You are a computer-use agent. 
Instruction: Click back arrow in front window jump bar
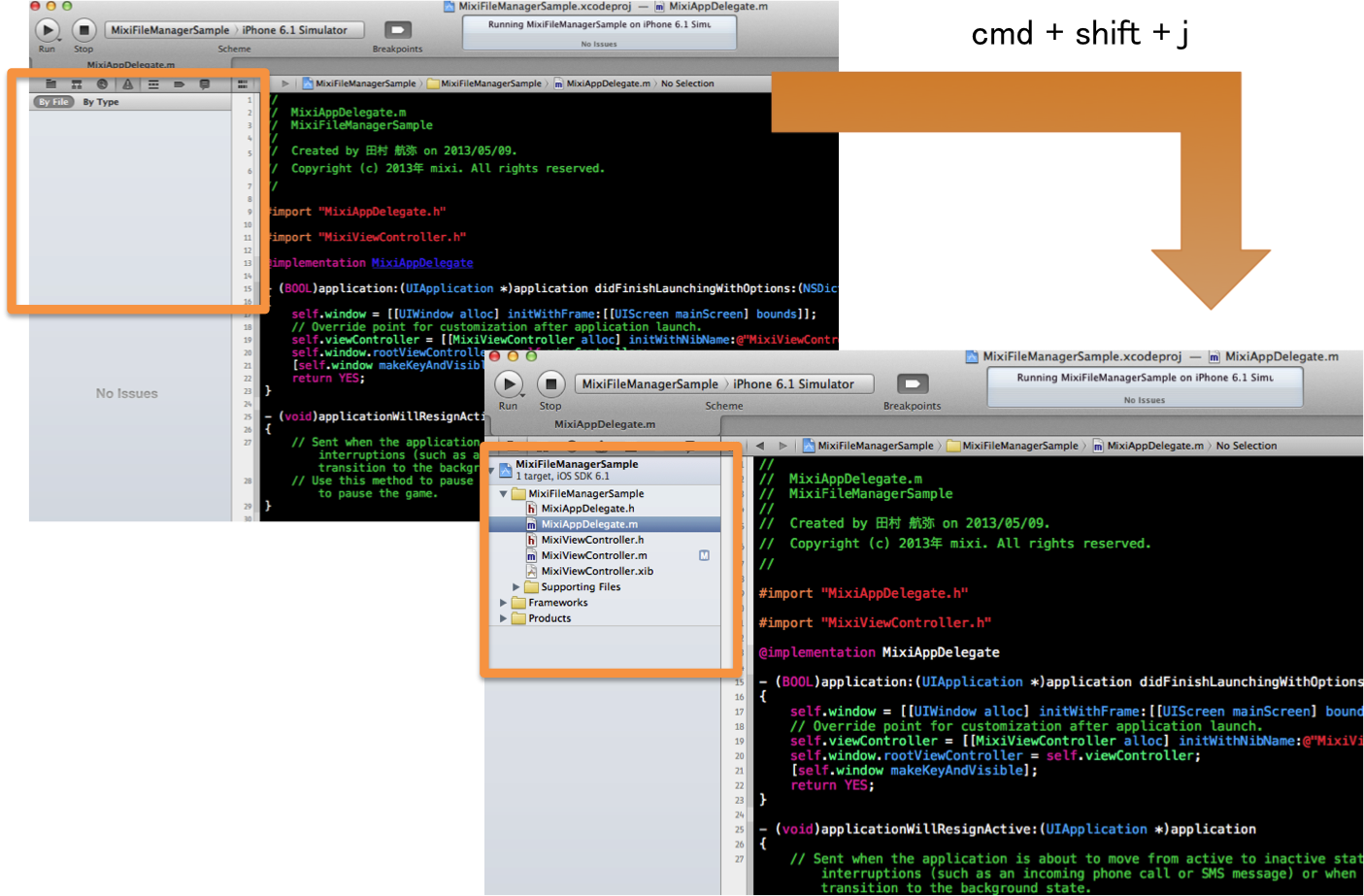coord(760,446)
